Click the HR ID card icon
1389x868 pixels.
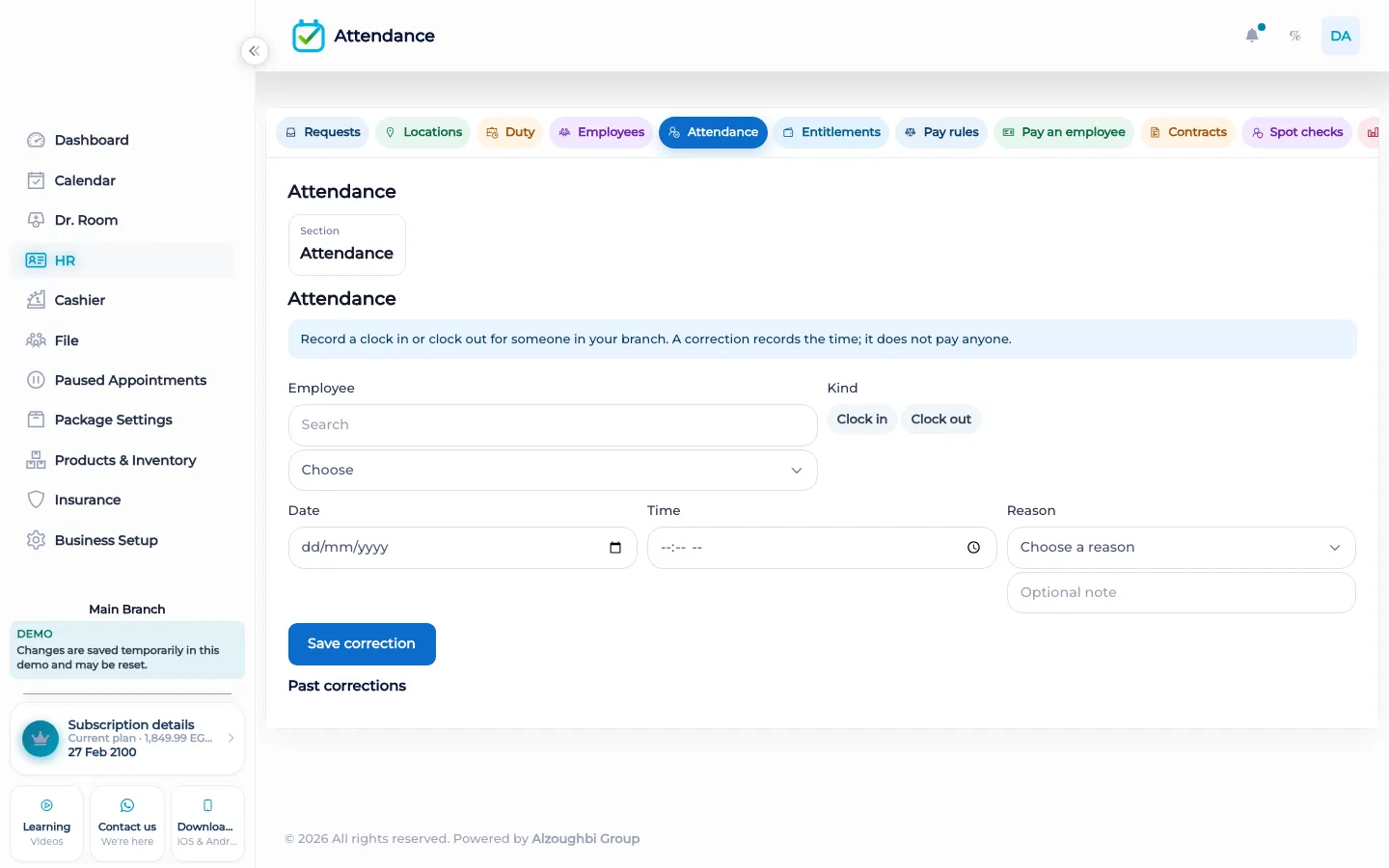(x=36, y=260)
